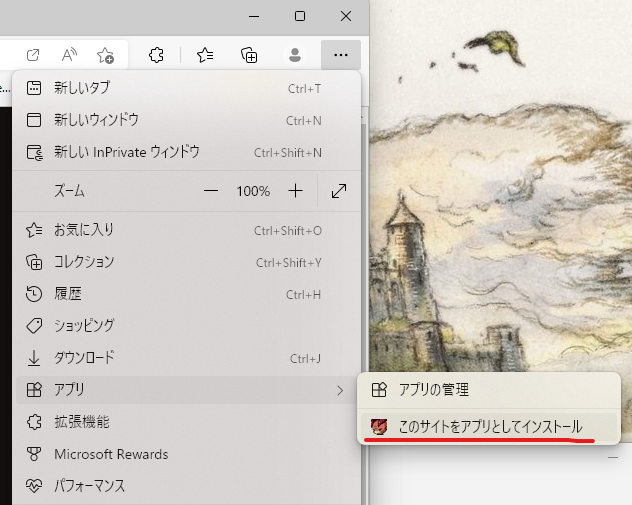
Task: Increase zoom with the plus button
Action: coord(295,191)
